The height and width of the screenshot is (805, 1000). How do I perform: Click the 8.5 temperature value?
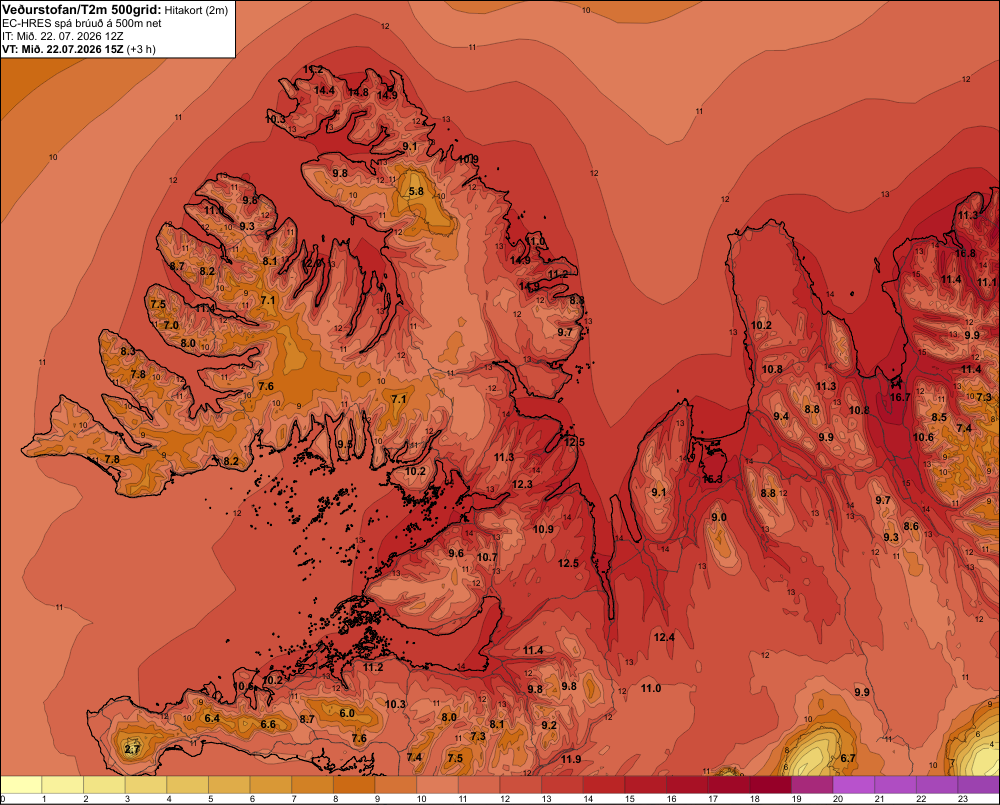[939, 417]
